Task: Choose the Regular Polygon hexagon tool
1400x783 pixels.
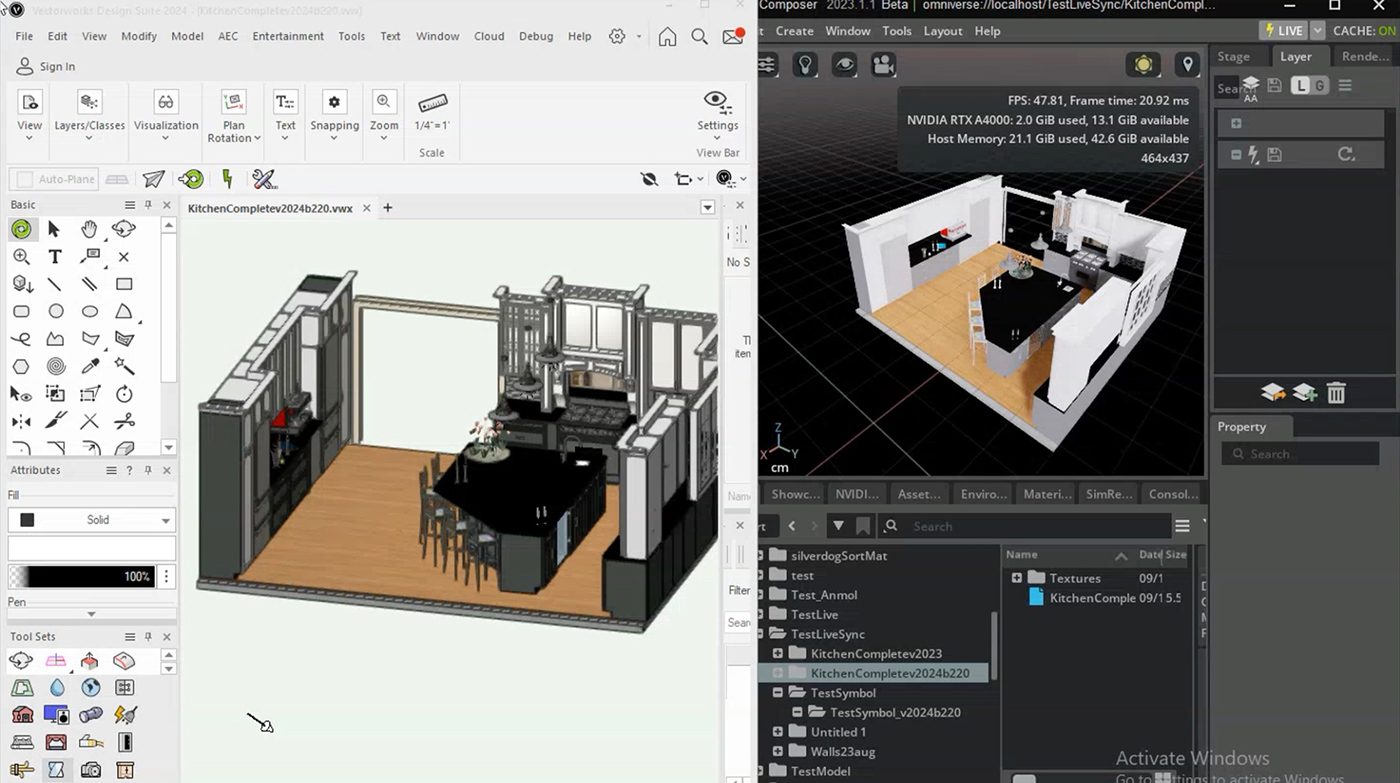Action: click(x=21, y=366)
